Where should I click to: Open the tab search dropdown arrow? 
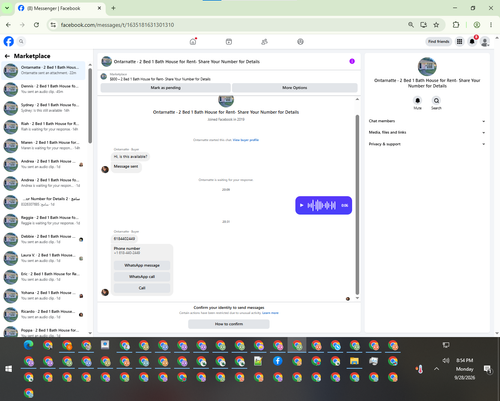click(7, 8)
